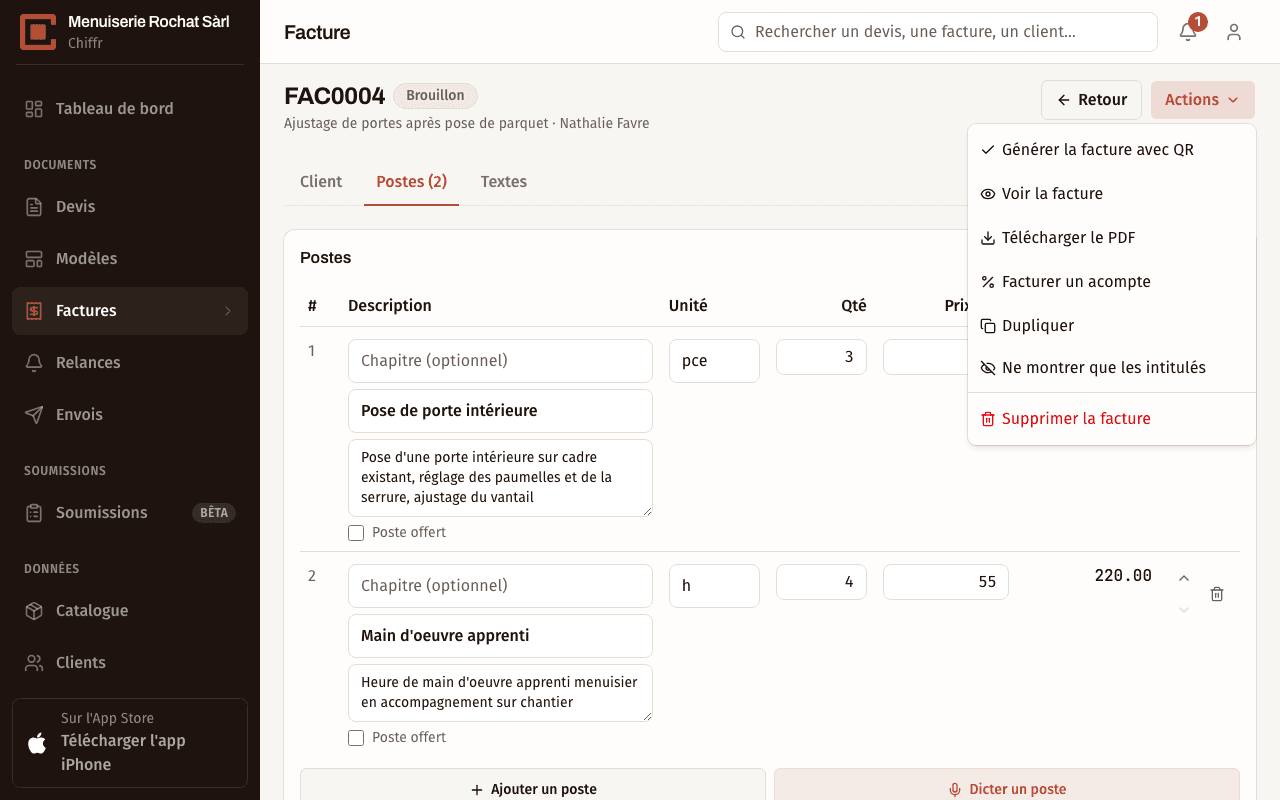
Task: Select Générer la facture avec QR
Action: [1112, 150]
